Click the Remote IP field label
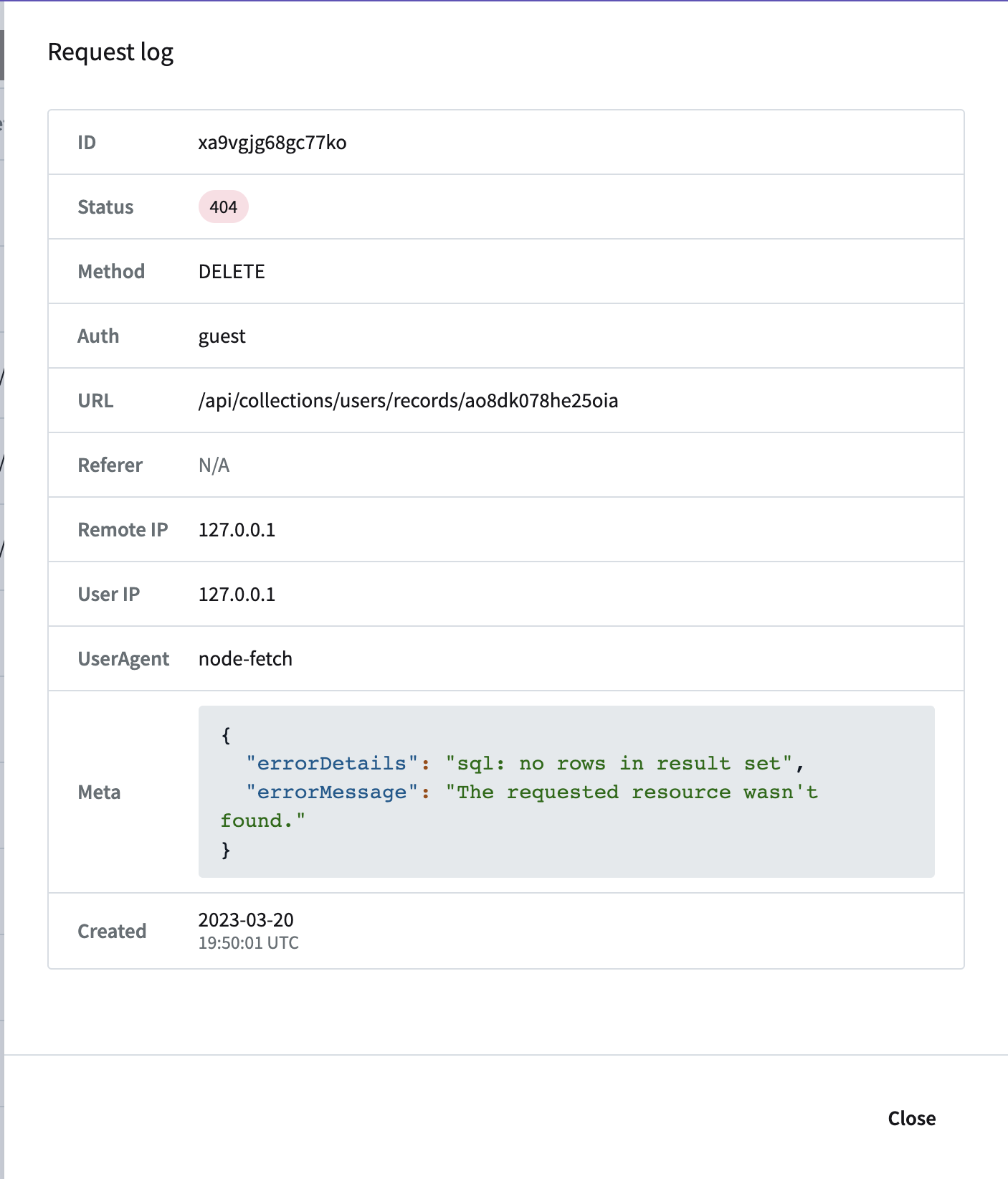Viewport: 1008px width, 1179px height. 123,529
